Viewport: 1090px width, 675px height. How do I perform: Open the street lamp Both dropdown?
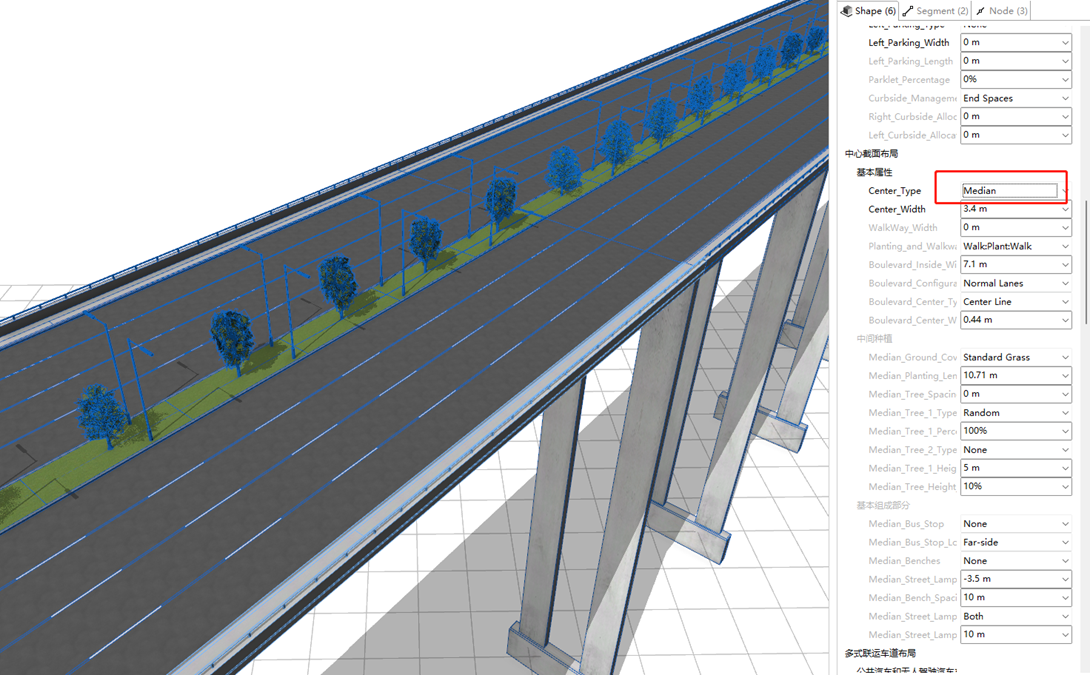coord(1016,617)
